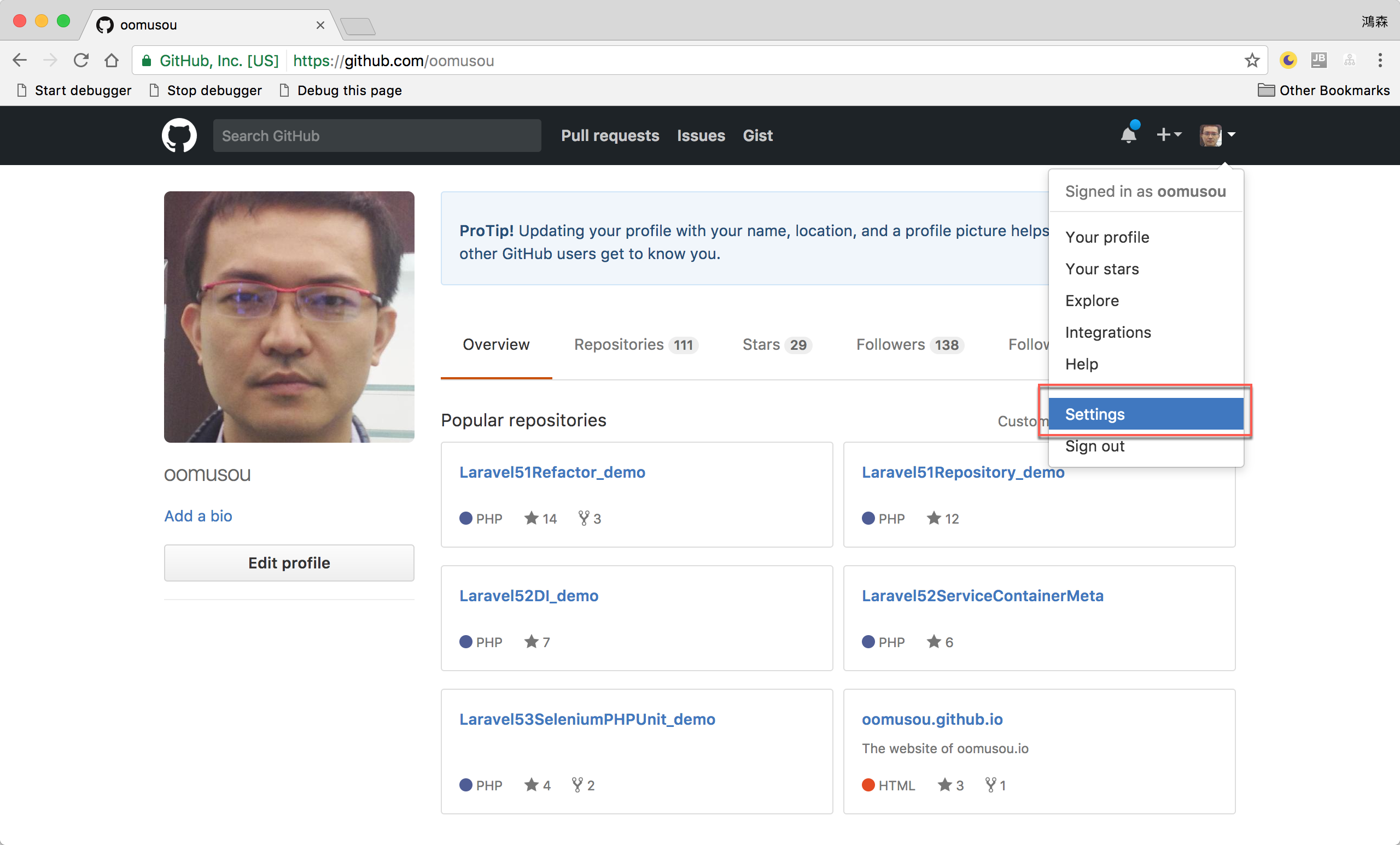Click the JB JetBrains extension icon
Screen dimensions: 1400x845
click(1319, 60)
